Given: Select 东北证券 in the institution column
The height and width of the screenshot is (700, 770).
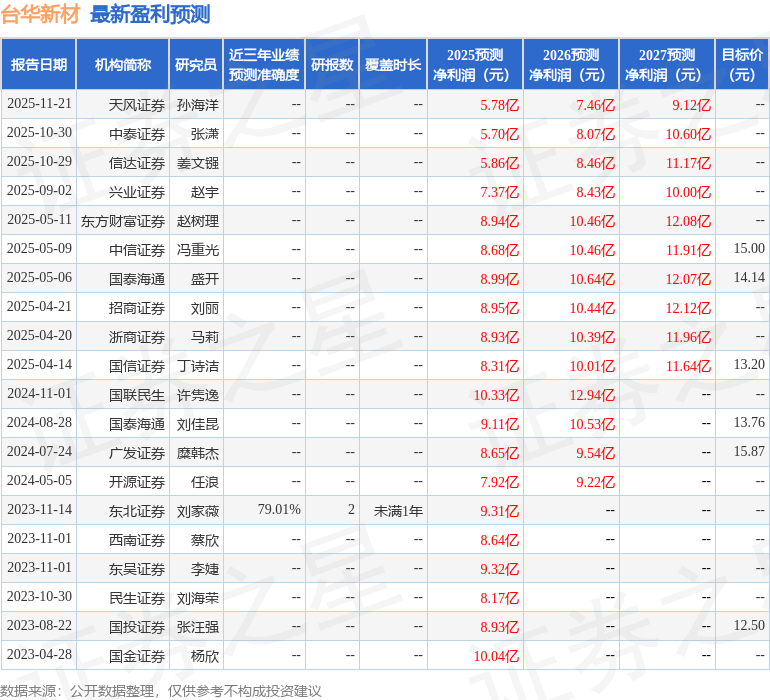Looking at the screenshot, I should [137, 511].
